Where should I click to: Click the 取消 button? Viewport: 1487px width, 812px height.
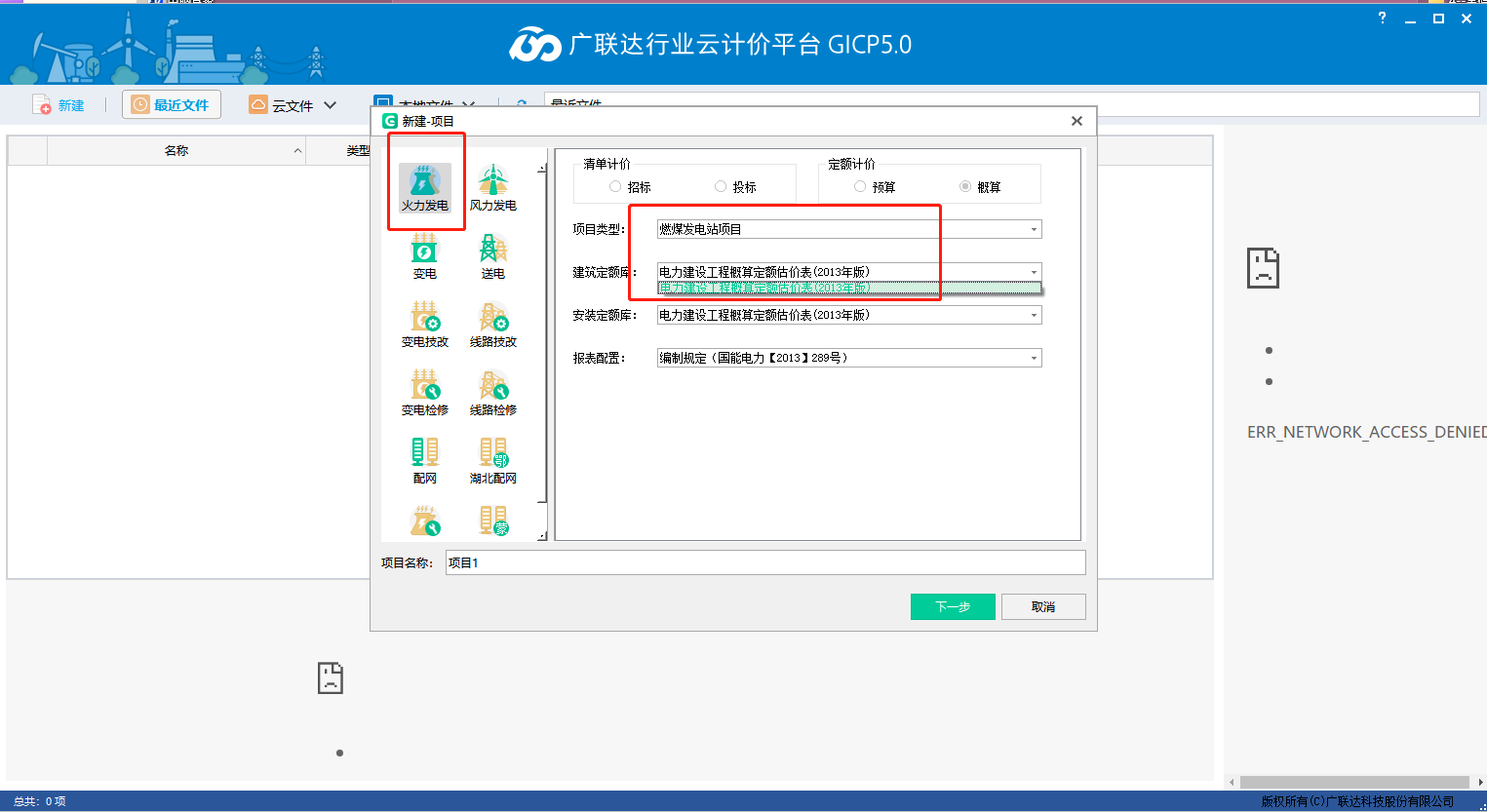(x=1042, y=606)
